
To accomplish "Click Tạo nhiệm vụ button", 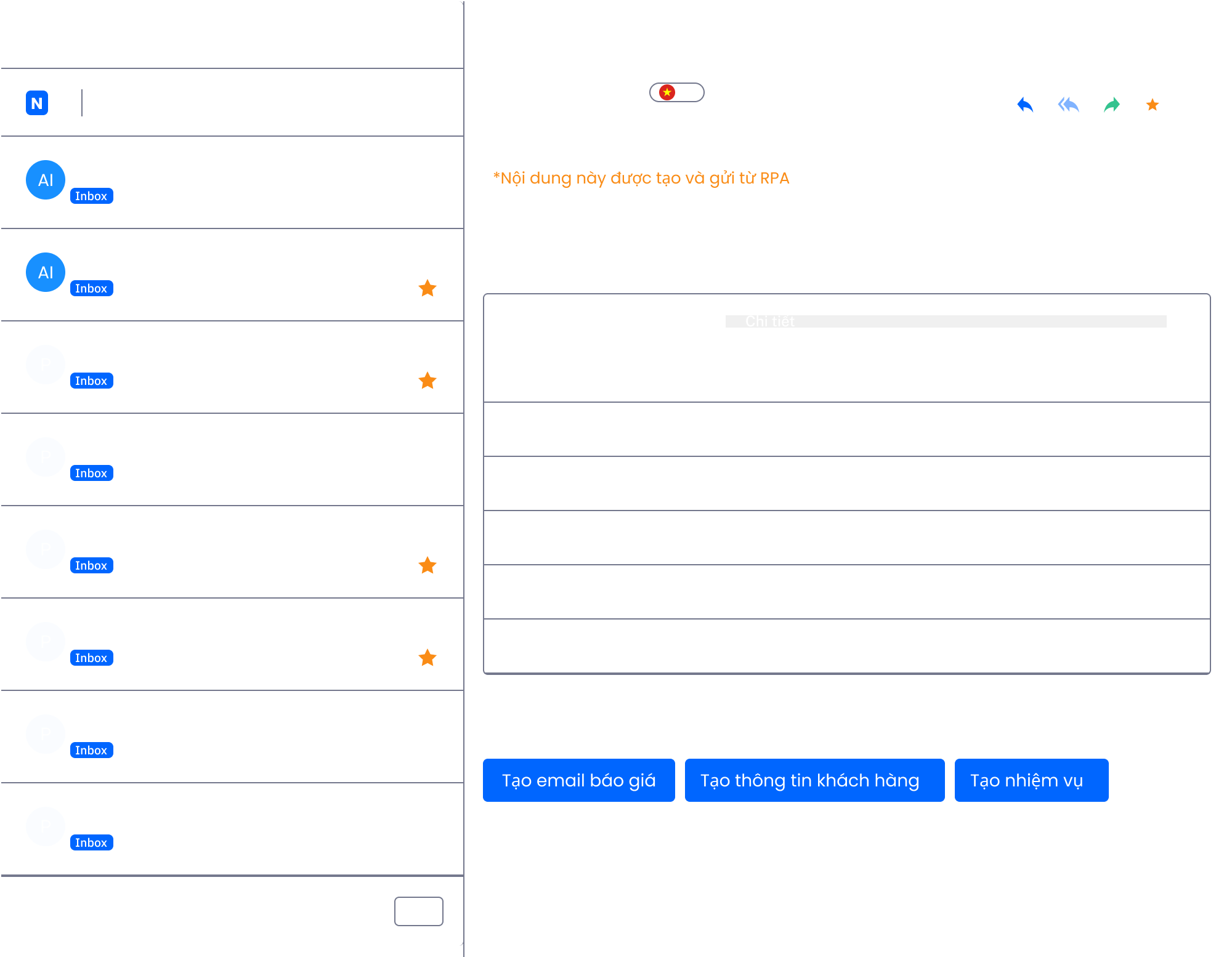I will pyautogui.click(x=1031, y=780).
